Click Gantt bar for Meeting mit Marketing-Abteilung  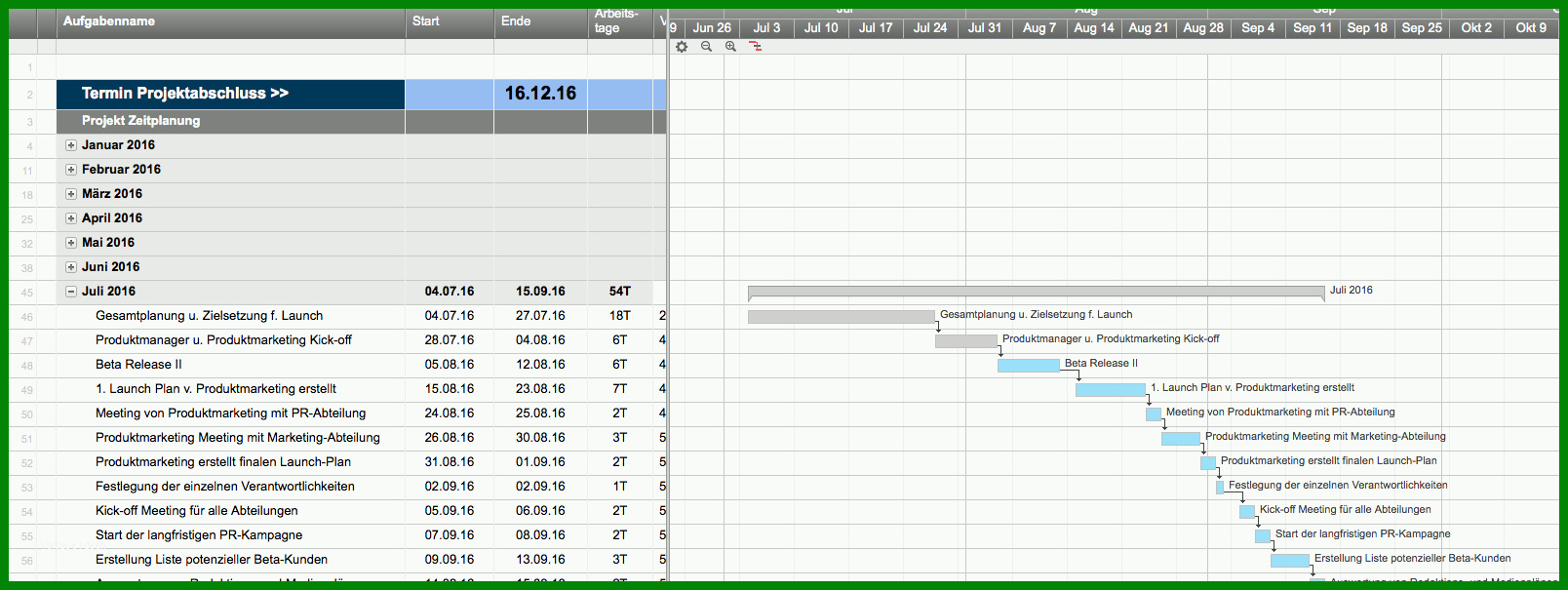[x=1181, y=438]
